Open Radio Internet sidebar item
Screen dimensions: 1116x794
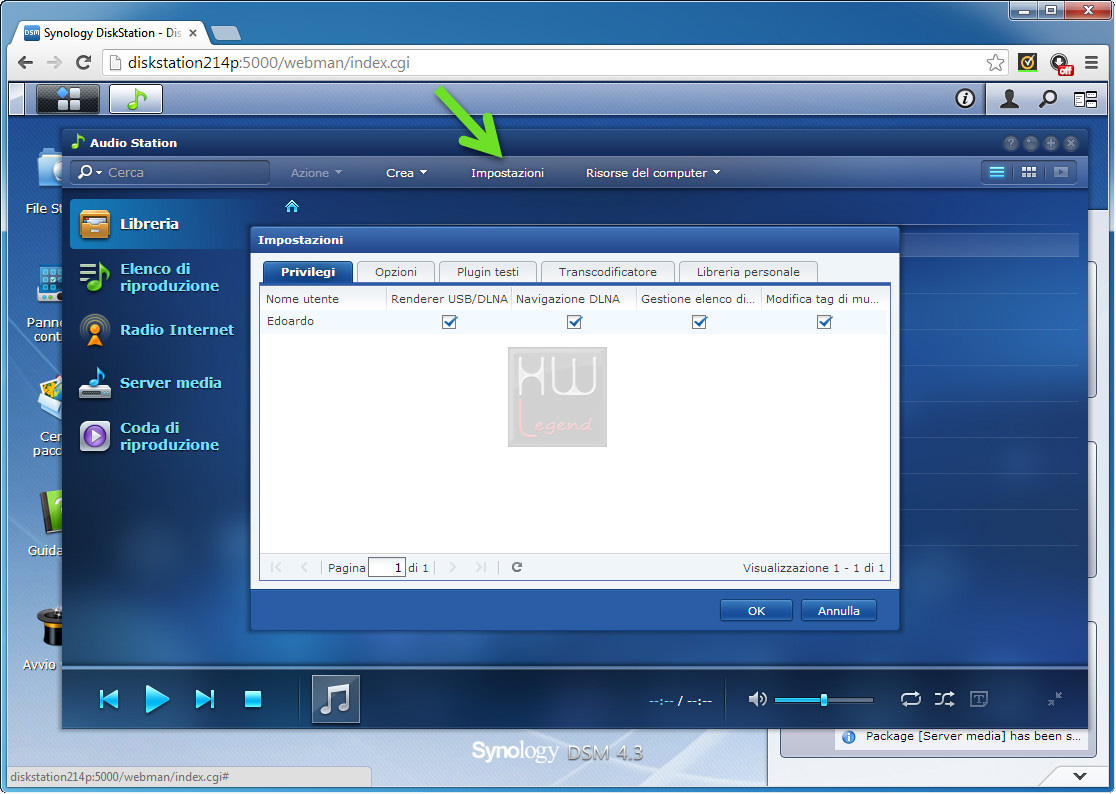[159, 330]
